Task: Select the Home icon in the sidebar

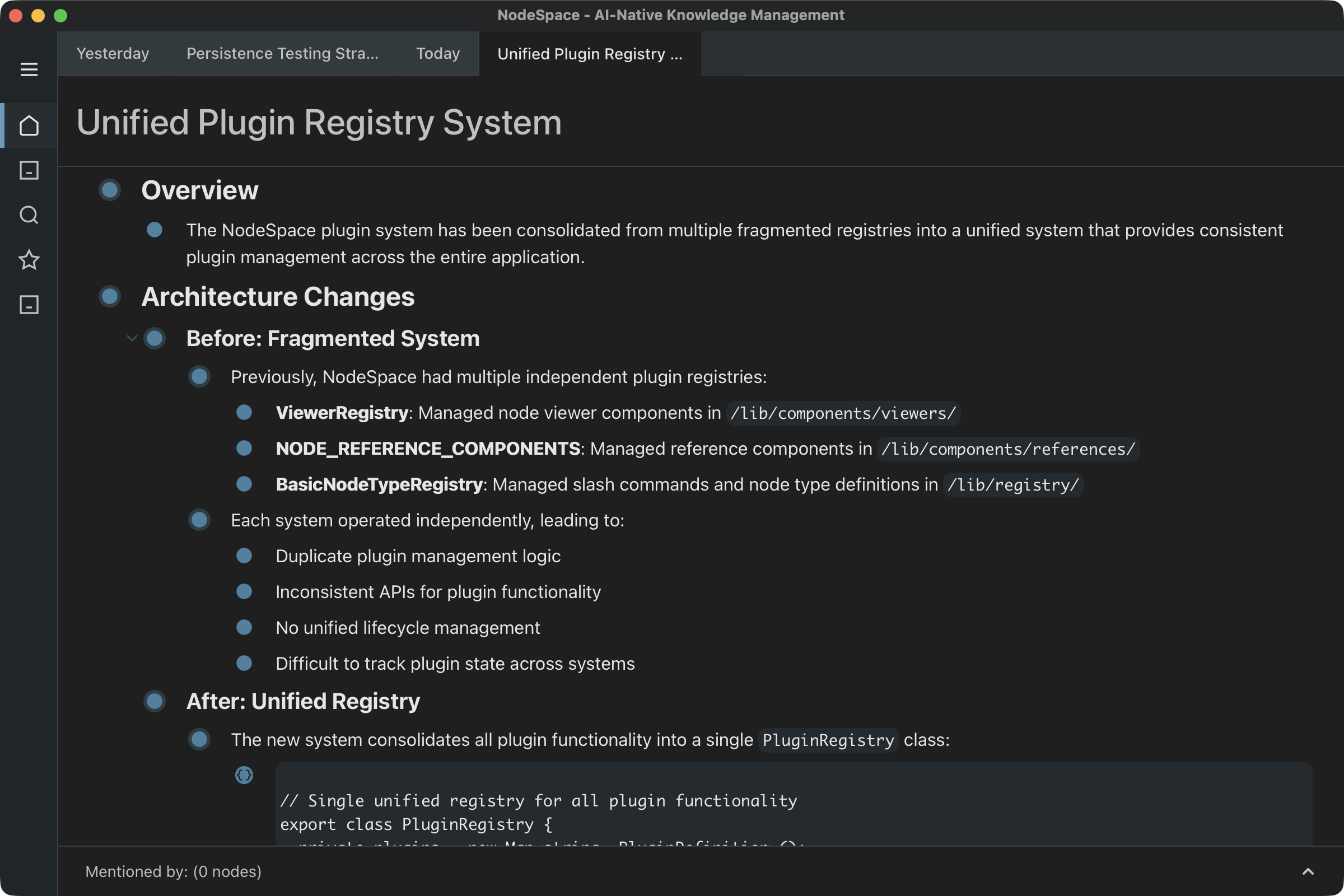Action: click(29, 125)
